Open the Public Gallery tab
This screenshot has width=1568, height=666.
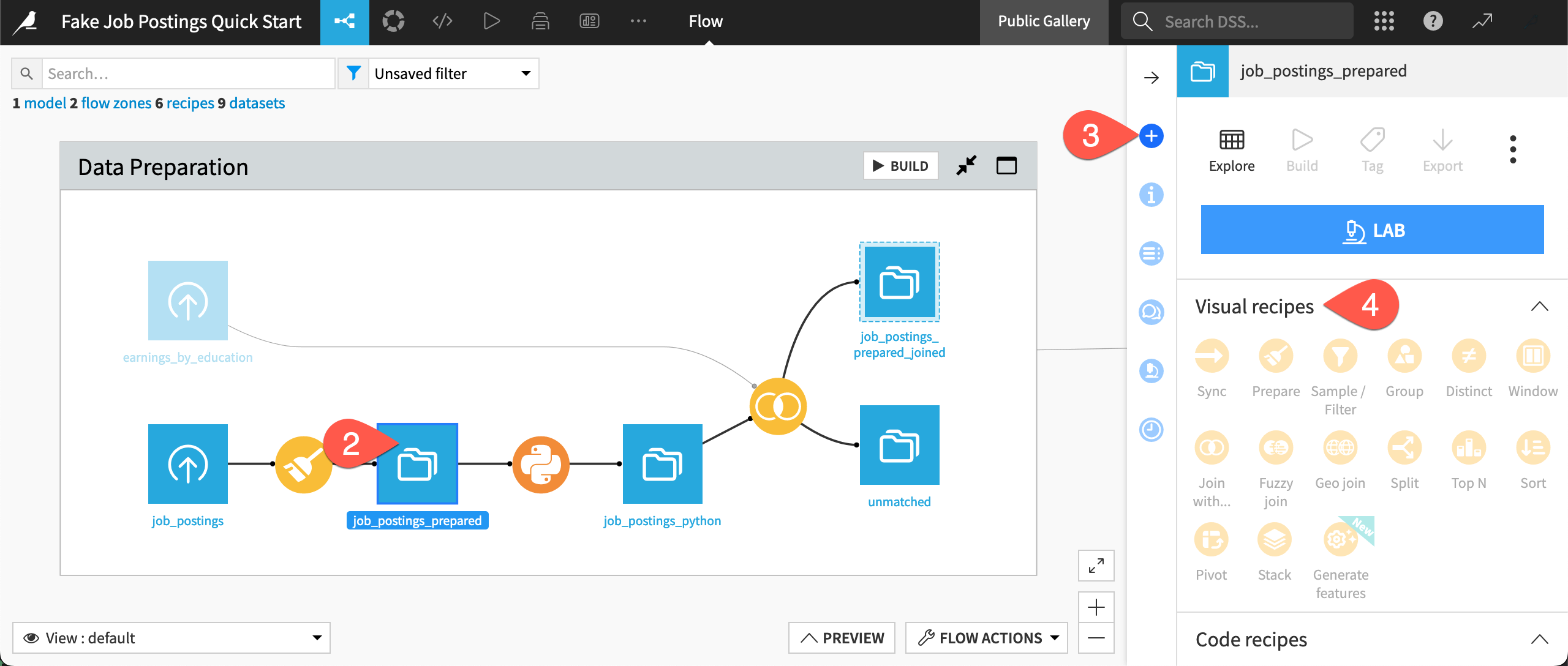coord(1044,21)
